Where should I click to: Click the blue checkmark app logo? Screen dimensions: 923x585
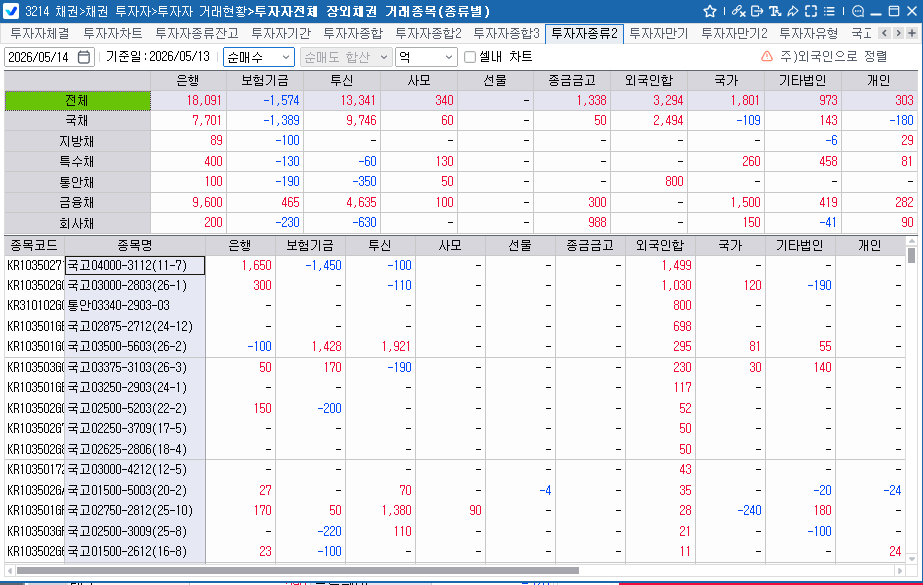tap(11, 11)
